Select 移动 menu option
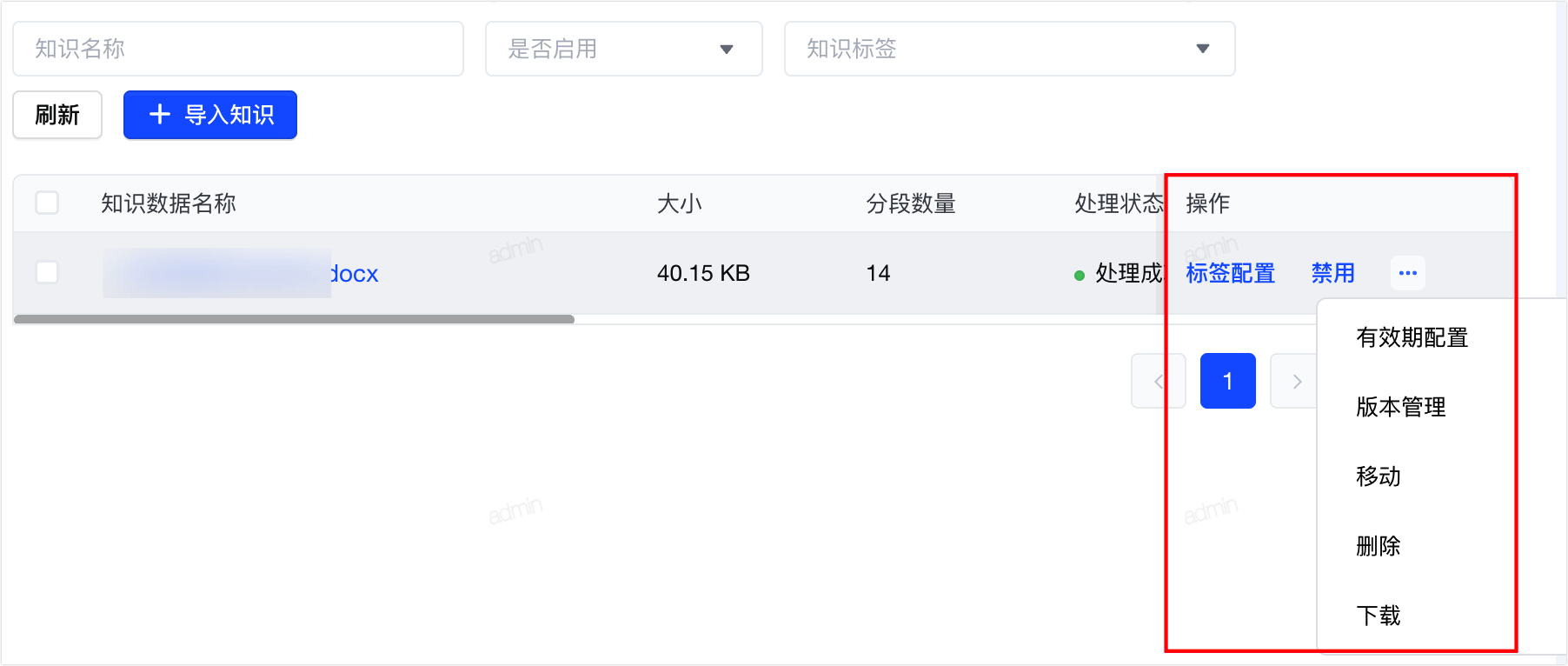 tap(1379, 476)
